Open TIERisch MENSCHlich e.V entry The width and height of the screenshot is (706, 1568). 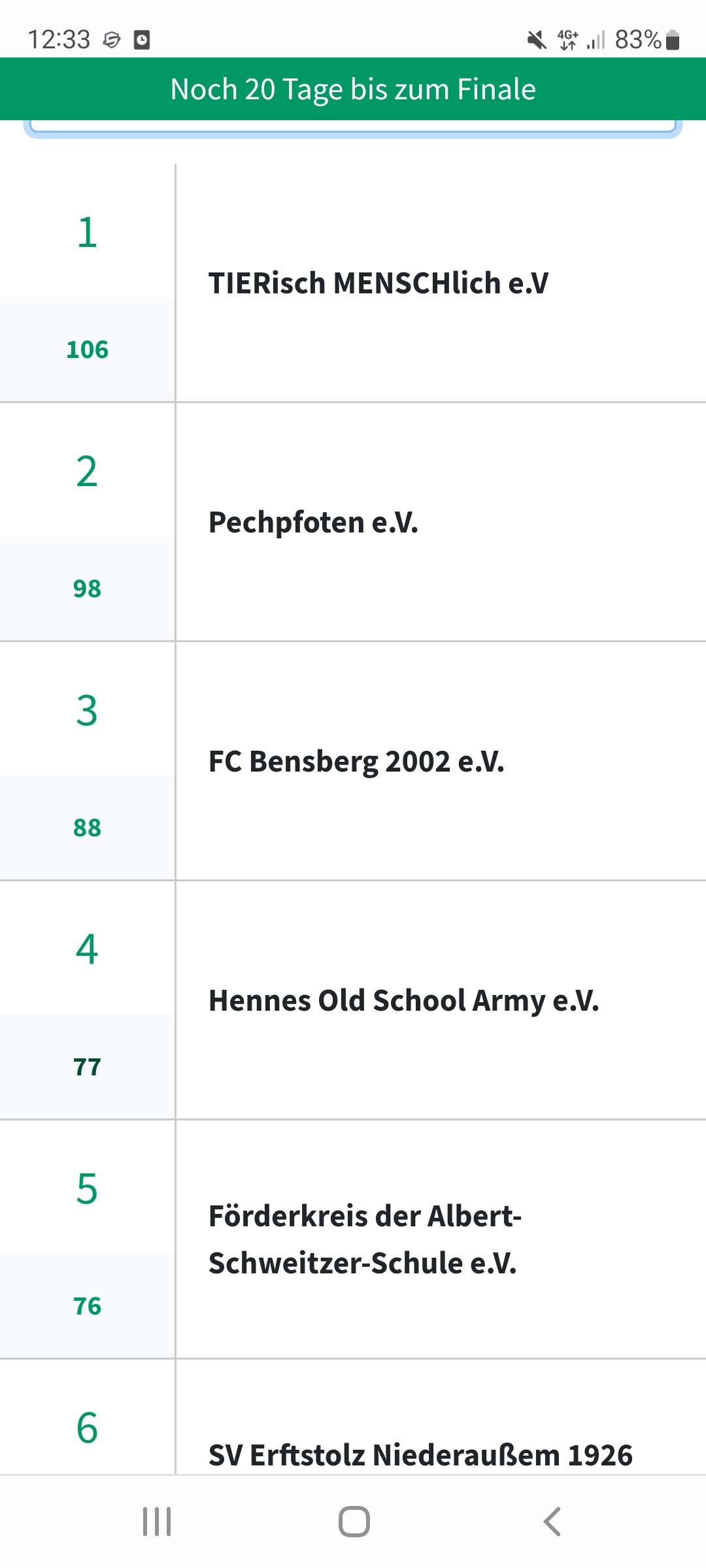[378, 284]
